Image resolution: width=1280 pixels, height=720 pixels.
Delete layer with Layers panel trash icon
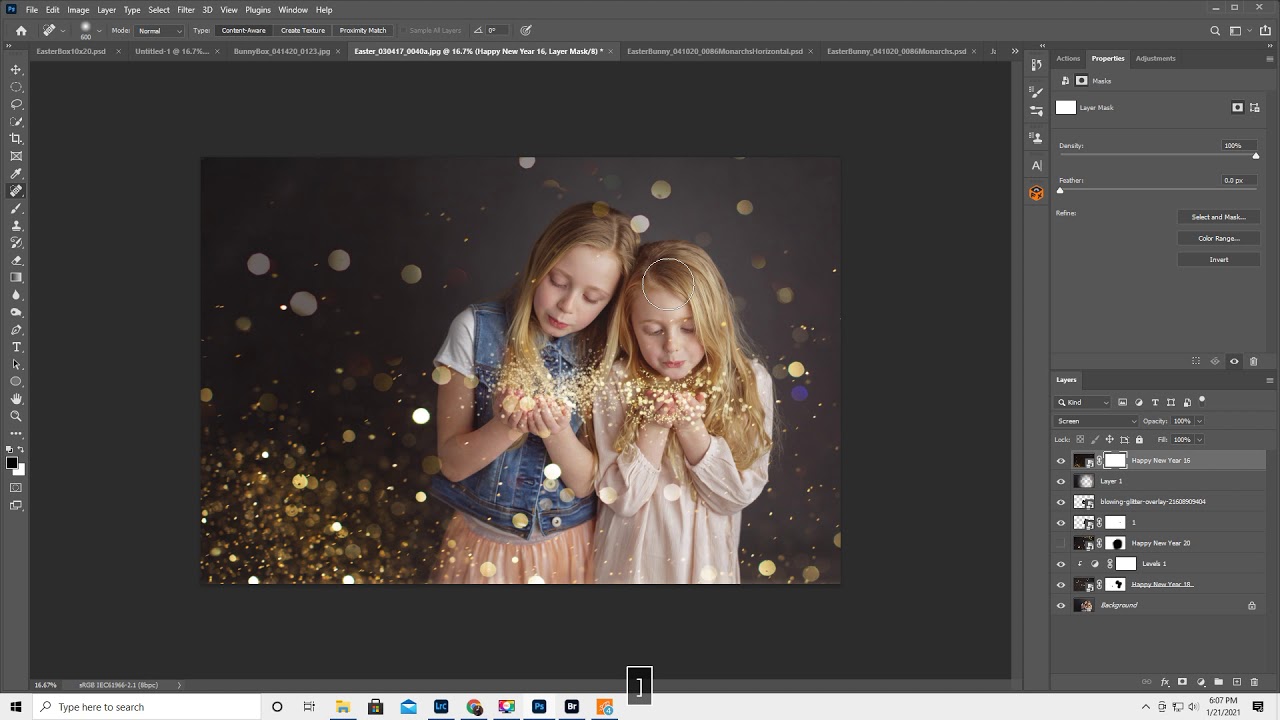coord(1254,682)
